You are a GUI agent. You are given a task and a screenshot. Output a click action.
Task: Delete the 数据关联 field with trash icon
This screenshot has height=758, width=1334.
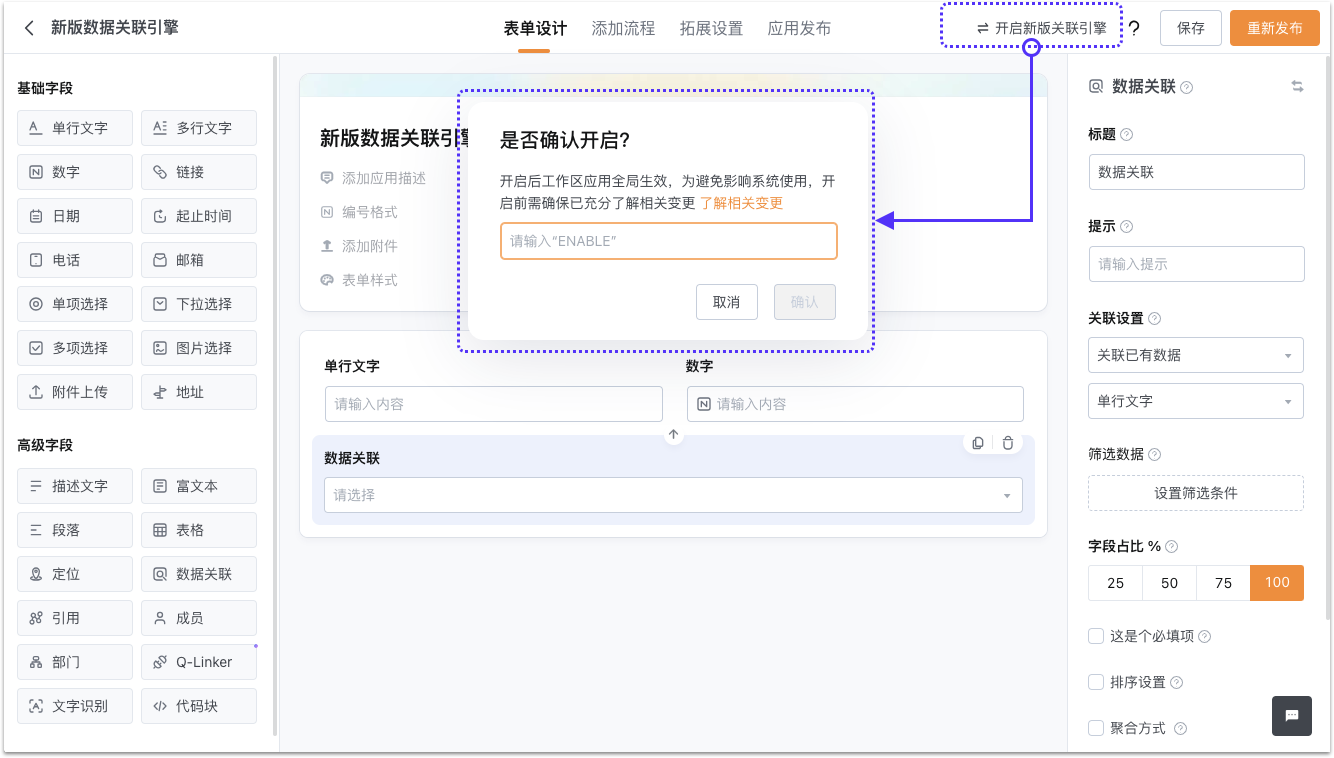(1008, 443)
